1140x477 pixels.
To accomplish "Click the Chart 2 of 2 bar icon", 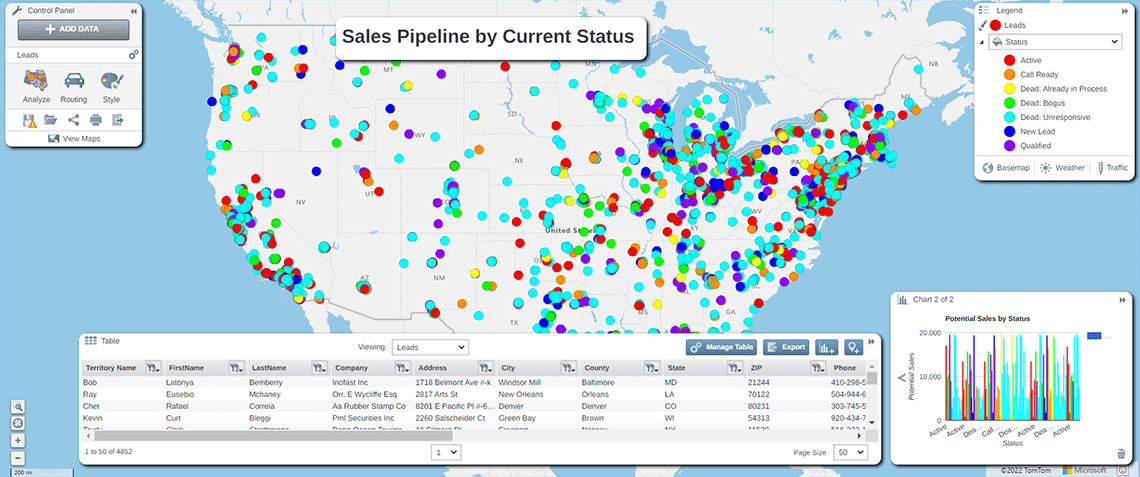I will [x=903, y=299].
